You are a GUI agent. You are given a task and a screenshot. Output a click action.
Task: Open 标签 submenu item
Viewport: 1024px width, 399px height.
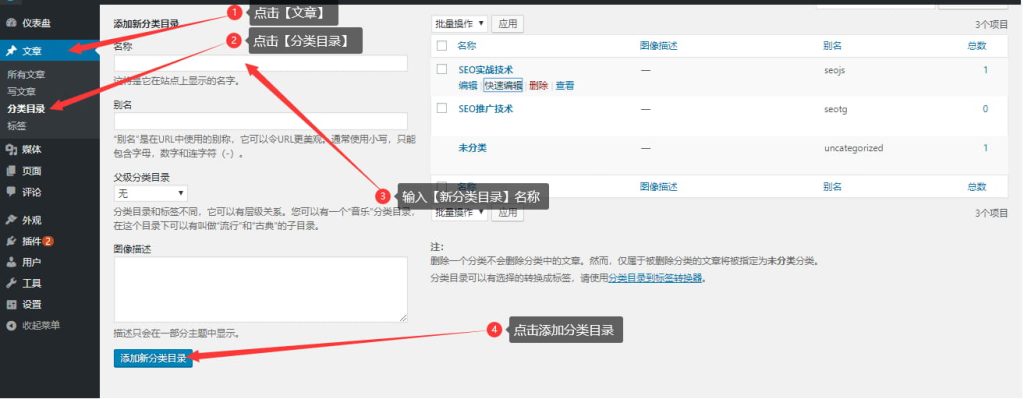click(x=17, y=125)
